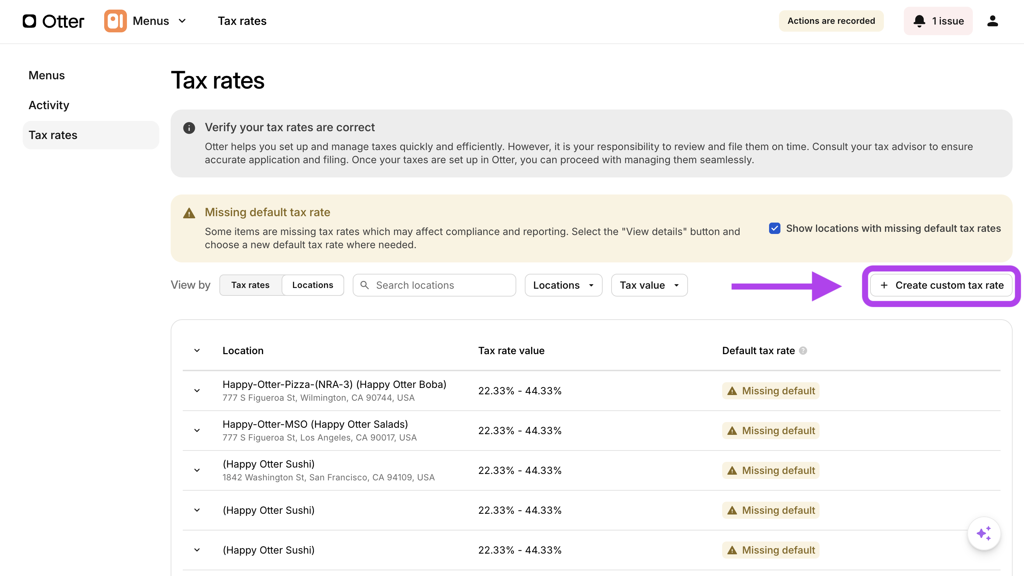The image size is (1024, 576).
Task: Switch view to Tax rates toggle
Action: [250, 285]
